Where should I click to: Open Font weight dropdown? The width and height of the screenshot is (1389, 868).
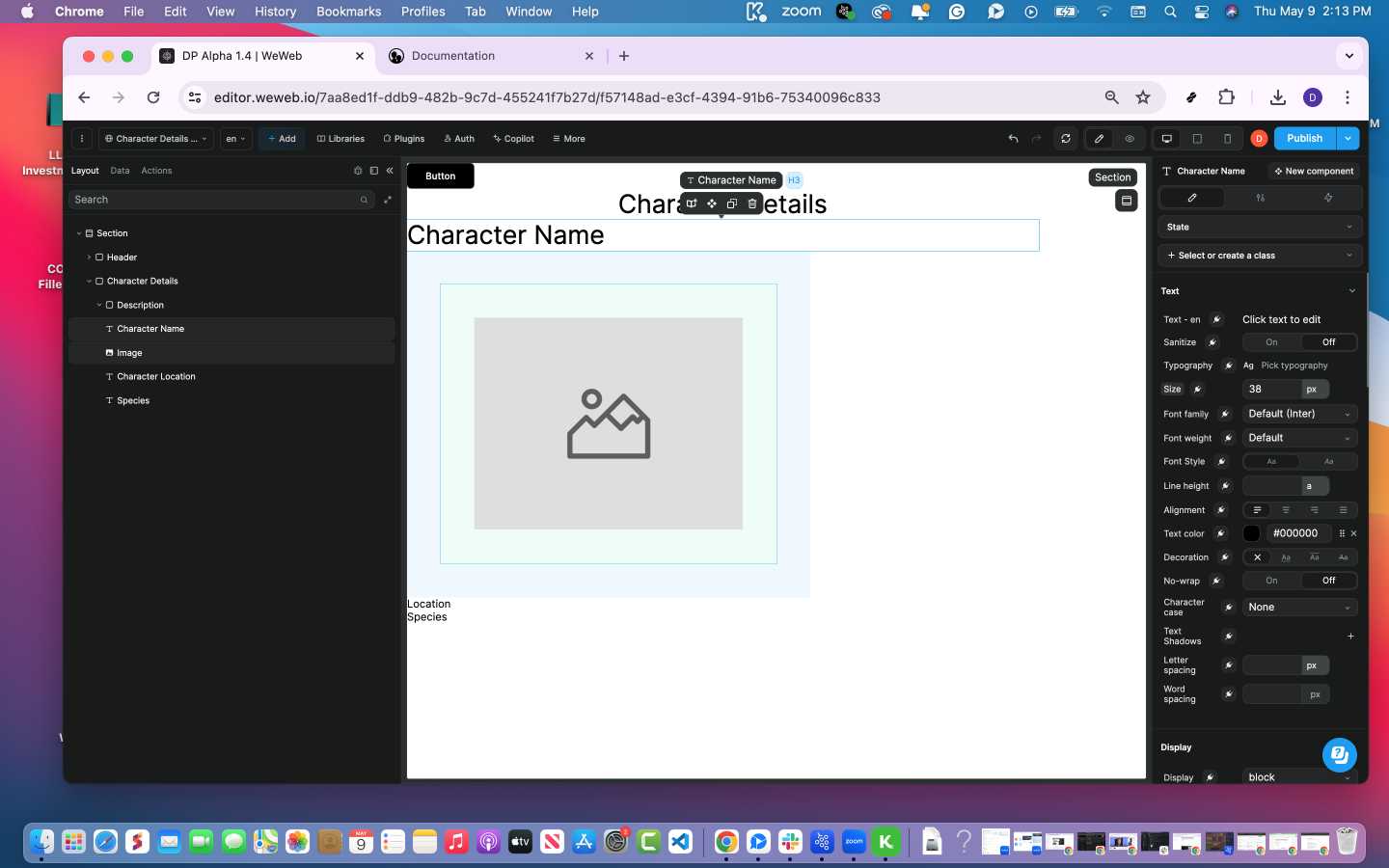1299,438
